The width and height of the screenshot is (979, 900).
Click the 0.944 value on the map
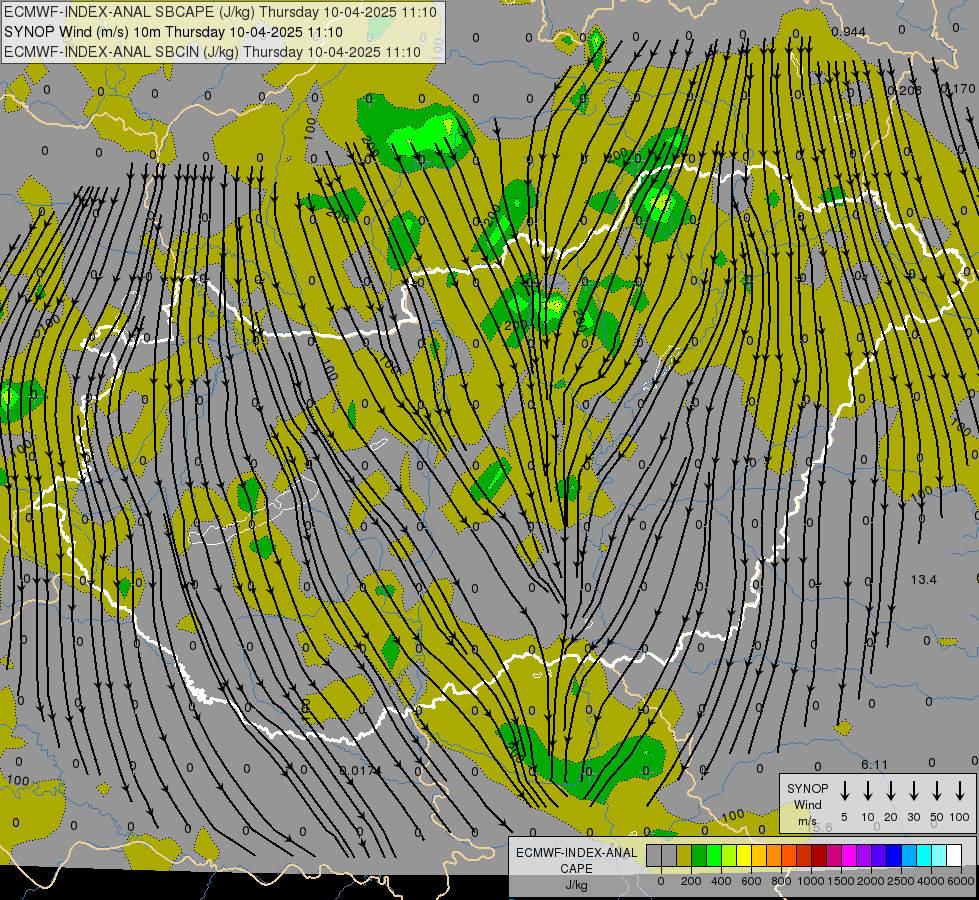pos(849,32)
